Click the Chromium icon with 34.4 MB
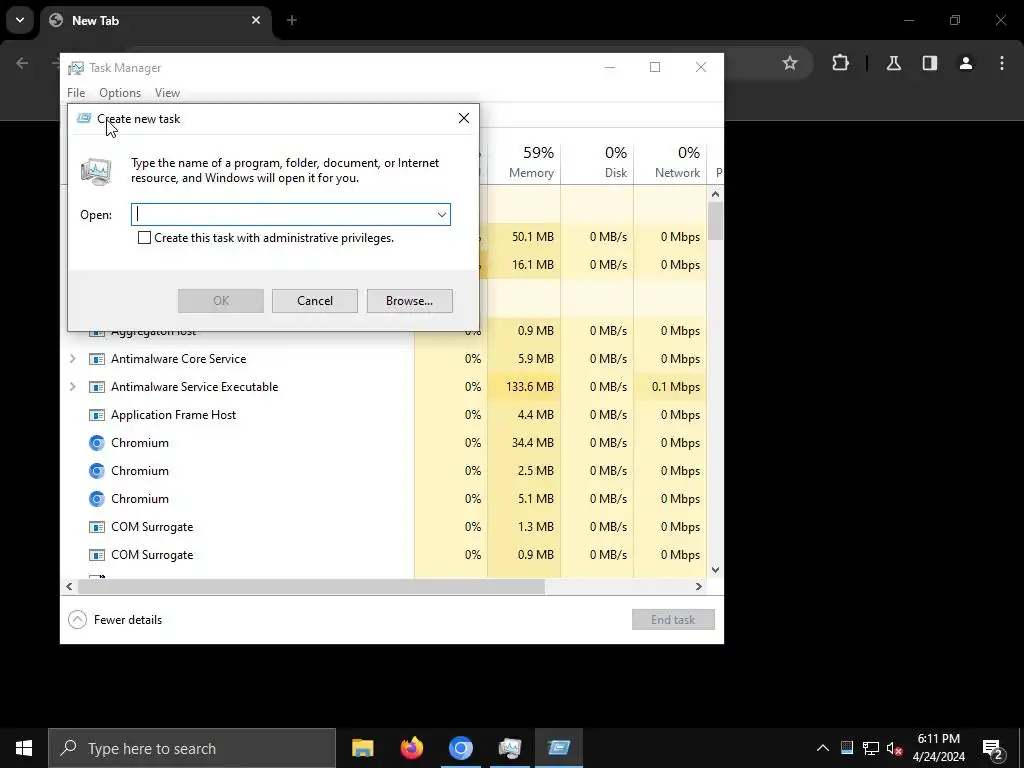This screenshot has height=768, width=1024. [x=97, y=443]
